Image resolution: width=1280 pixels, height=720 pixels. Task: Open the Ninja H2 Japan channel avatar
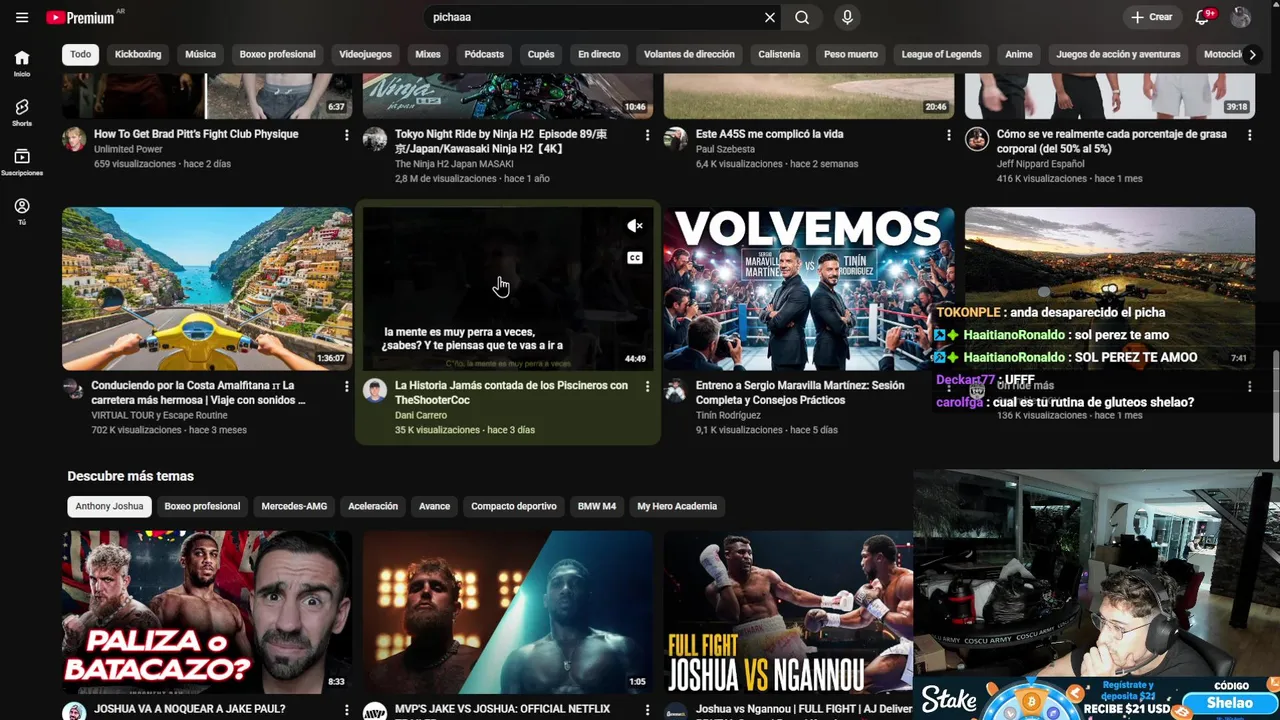375,139
